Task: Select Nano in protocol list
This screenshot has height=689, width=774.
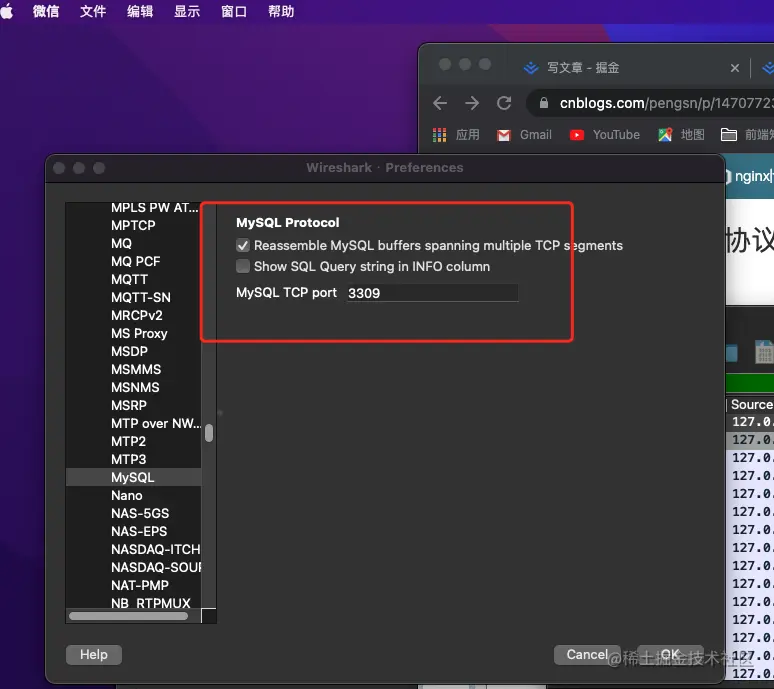Action: click(x=133, y=496)
